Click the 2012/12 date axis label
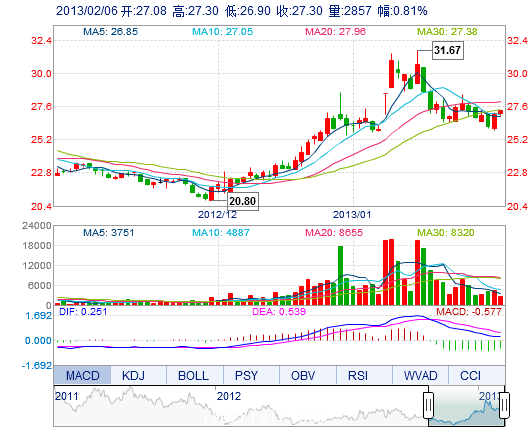This screenshot has width=530, height=427. point(217,215)
